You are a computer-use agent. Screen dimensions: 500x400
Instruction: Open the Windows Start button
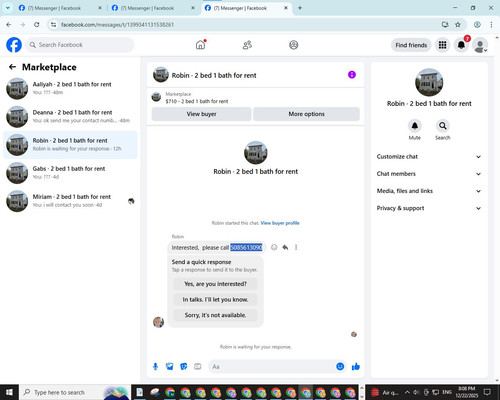[x=9, y=392]
